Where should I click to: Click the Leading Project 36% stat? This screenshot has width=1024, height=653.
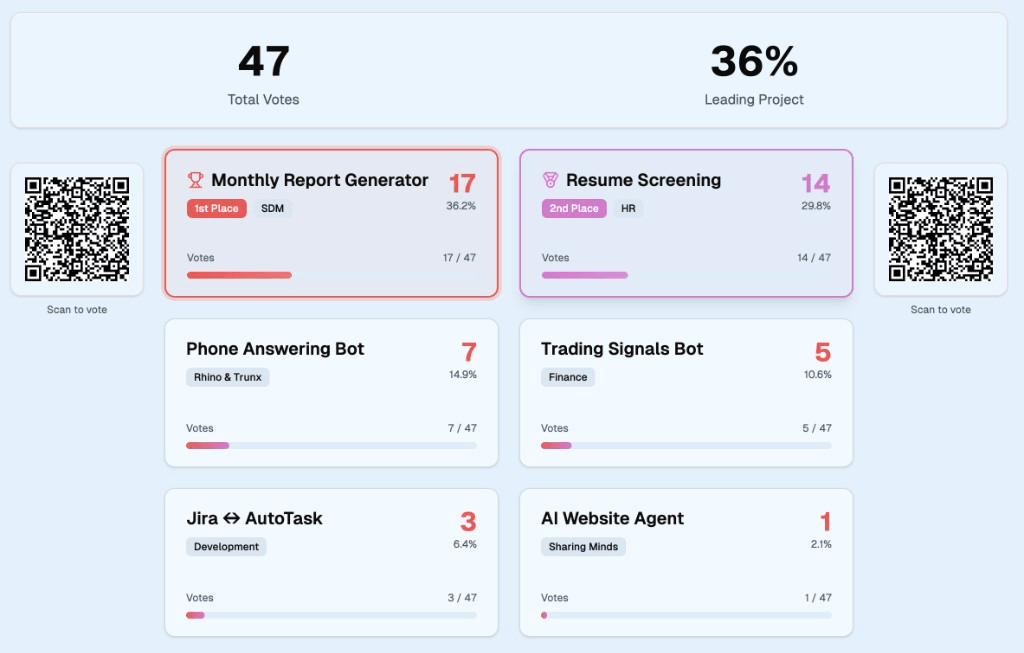[x=753, y=70]
